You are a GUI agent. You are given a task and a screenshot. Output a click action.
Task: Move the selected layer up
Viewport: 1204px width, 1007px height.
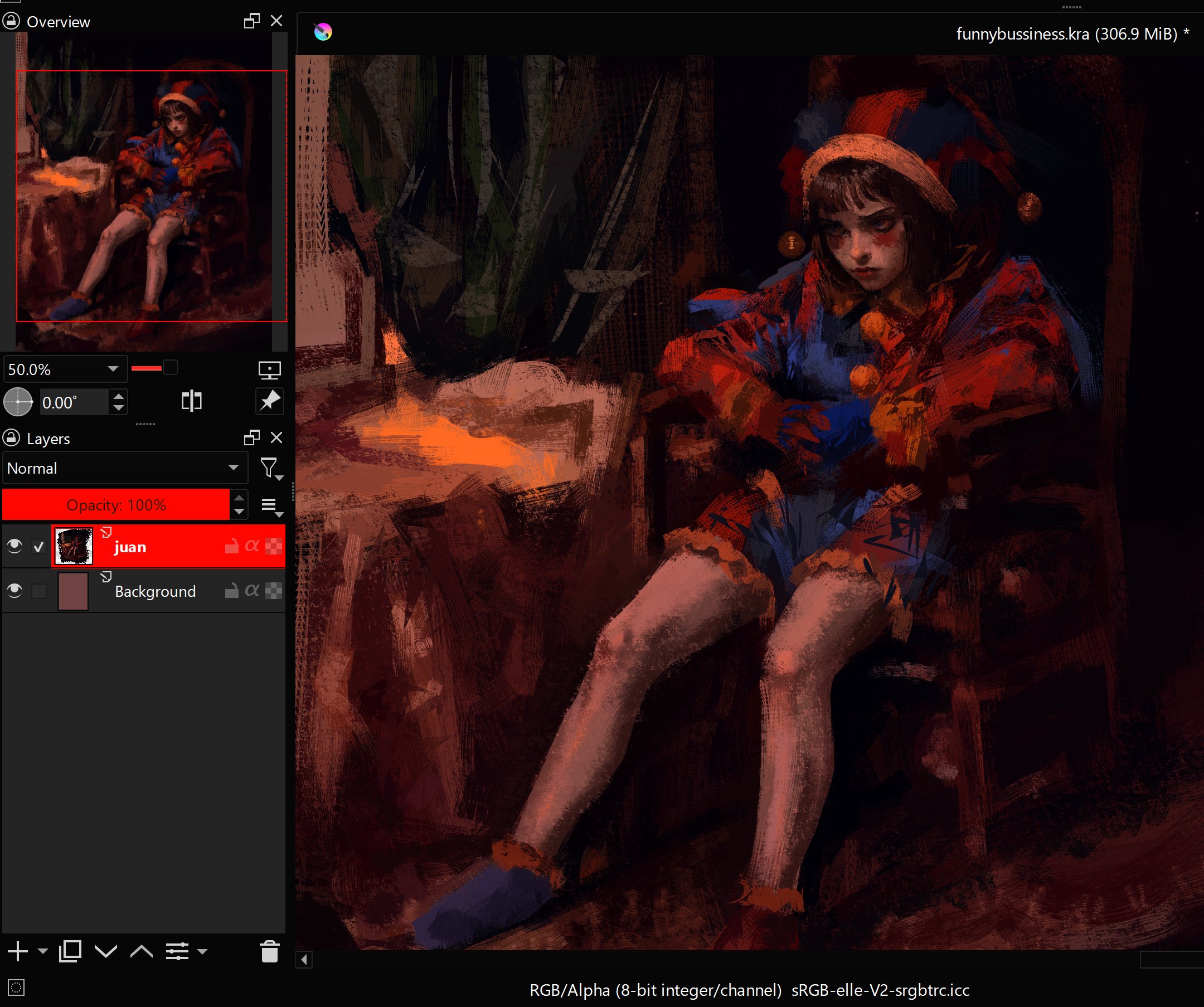142,952
